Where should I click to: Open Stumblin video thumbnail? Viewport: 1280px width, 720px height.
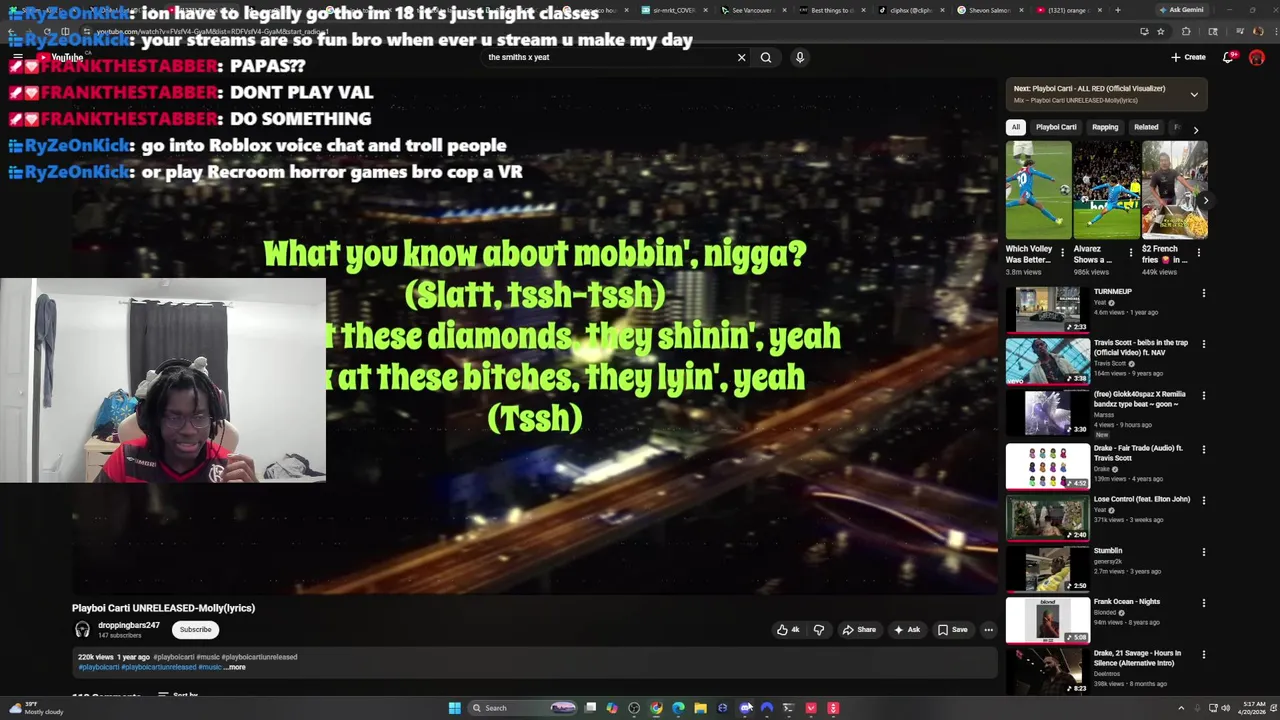1048,568
